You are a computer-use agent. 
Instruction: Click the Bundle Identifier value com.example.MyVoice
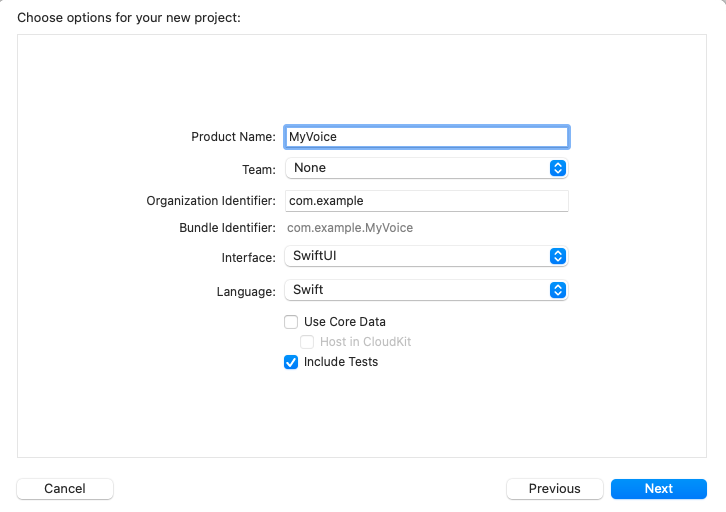[x=350, y=228]
